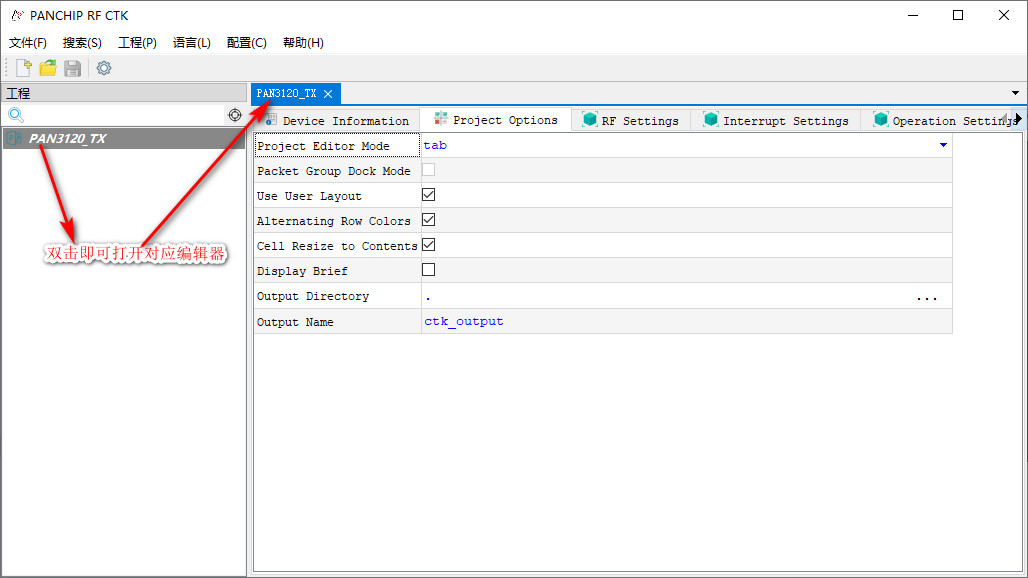Toggle Cell Resize to Contents checkbox
The image size is (1028, 578).
coord(429,245)
